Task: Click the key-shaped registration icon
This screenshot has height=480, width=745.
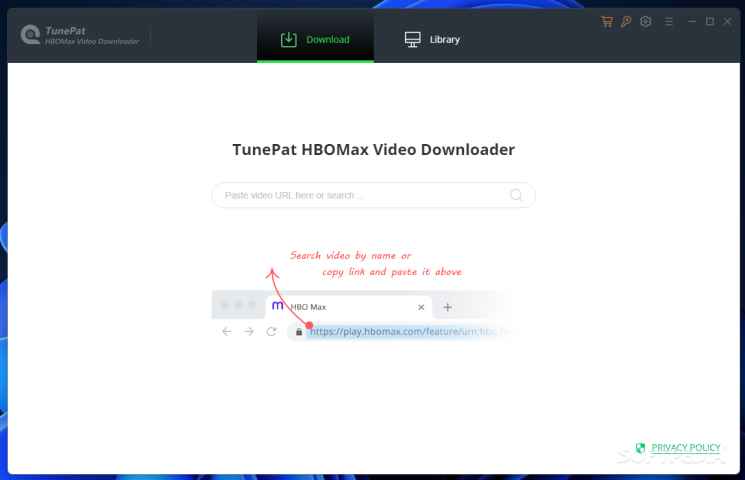Action: (626, 21)
